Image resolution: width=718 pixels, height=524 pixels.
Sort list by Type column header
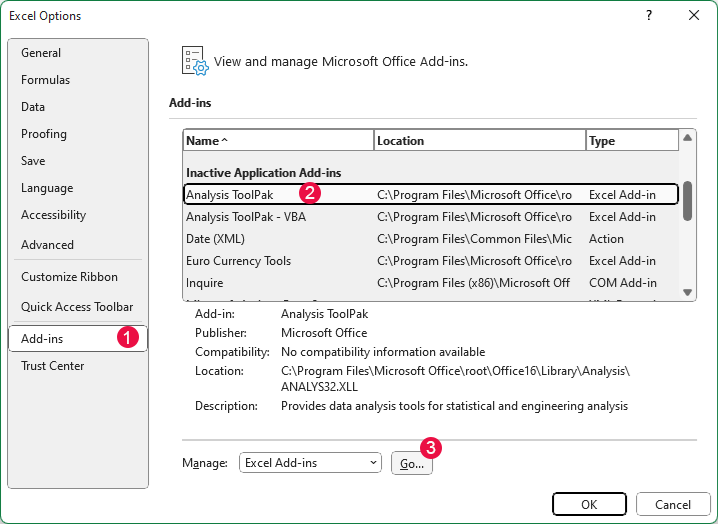[630, 141]
